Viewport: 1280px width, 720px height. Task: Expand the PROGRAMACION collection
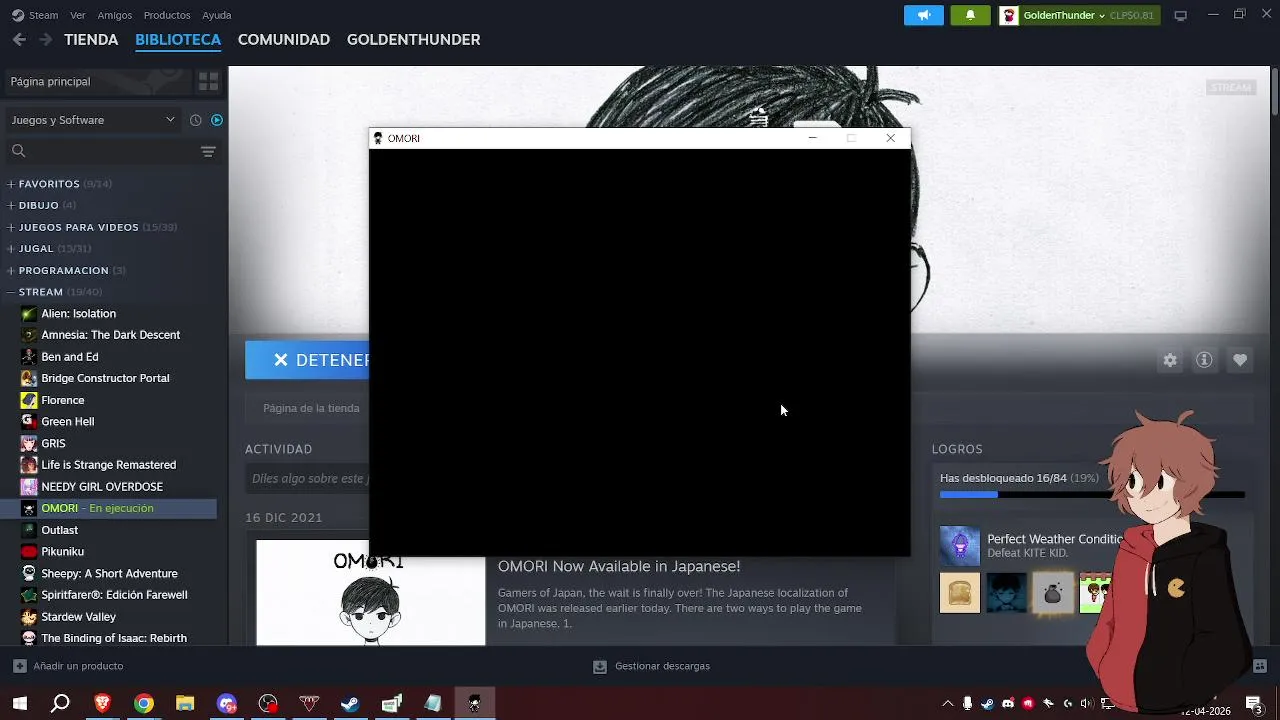click(11, 270)
